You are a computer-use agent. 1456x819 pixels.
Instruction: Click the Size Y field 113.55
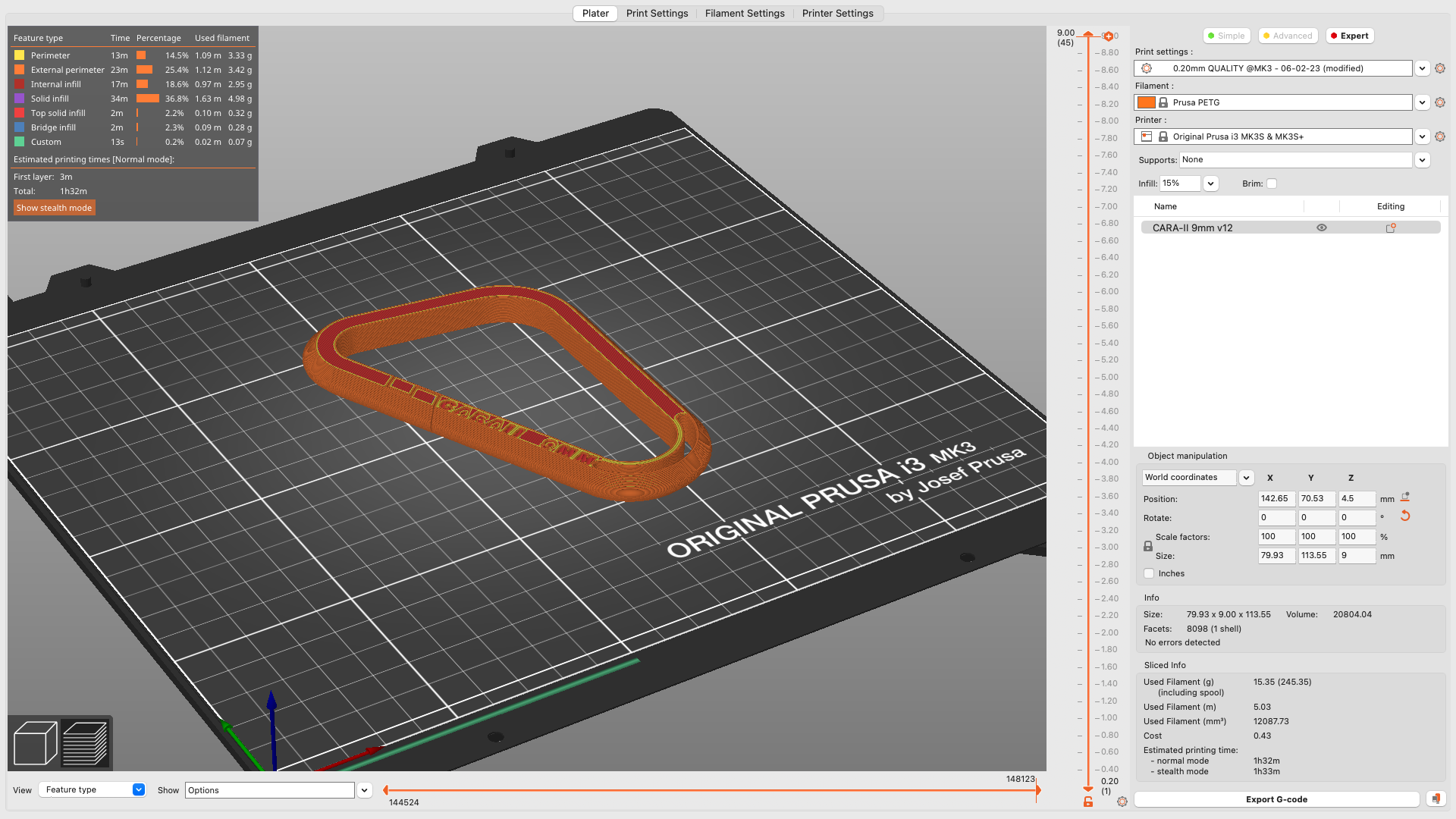click(1317, 556)
